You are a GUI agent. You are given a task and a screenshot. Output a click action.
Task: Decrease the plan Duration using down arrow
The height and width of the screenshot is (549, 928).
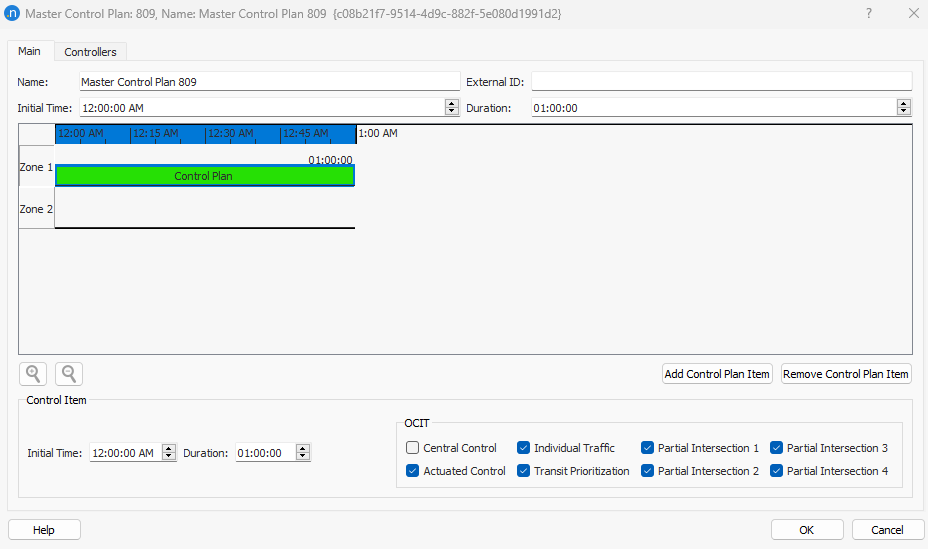pyautogui.click(x=904, y=111)
